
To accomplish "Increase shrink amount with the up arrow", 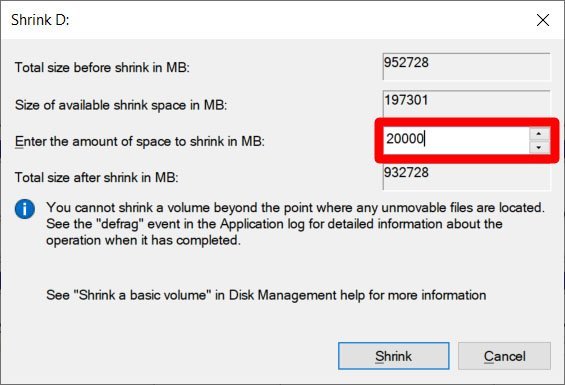I will 539,134.
